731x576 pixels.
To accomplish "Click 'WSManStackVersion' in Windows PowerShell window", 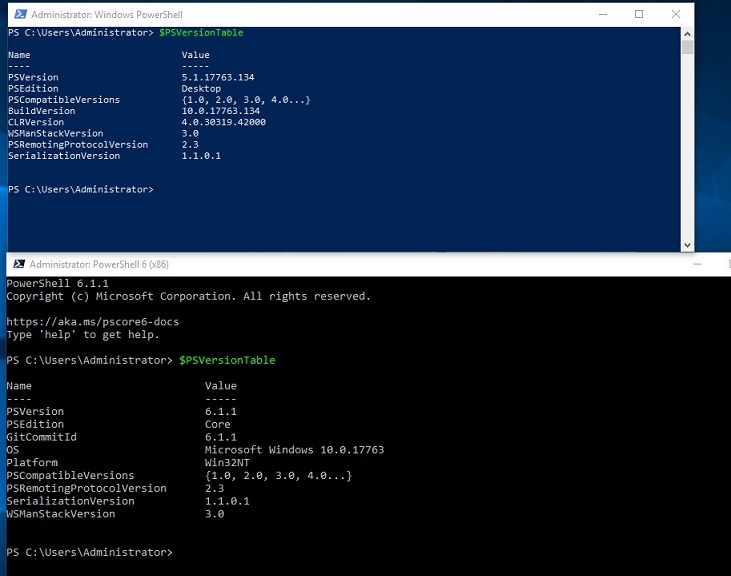I will point(55,133).
